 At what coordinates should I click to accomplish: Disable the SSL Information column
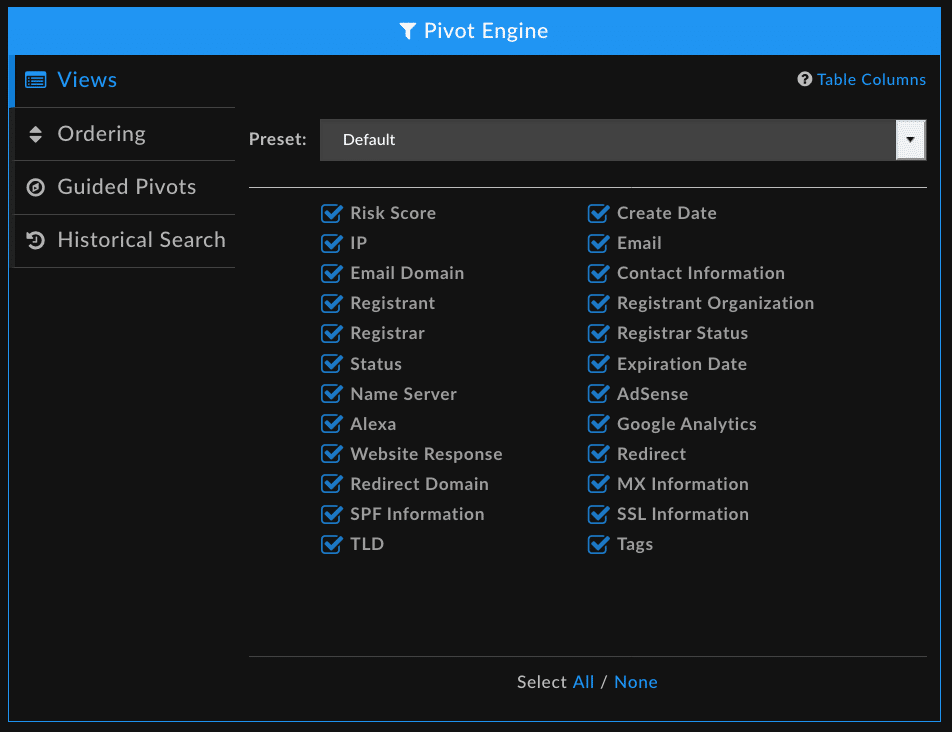[599, 514]
